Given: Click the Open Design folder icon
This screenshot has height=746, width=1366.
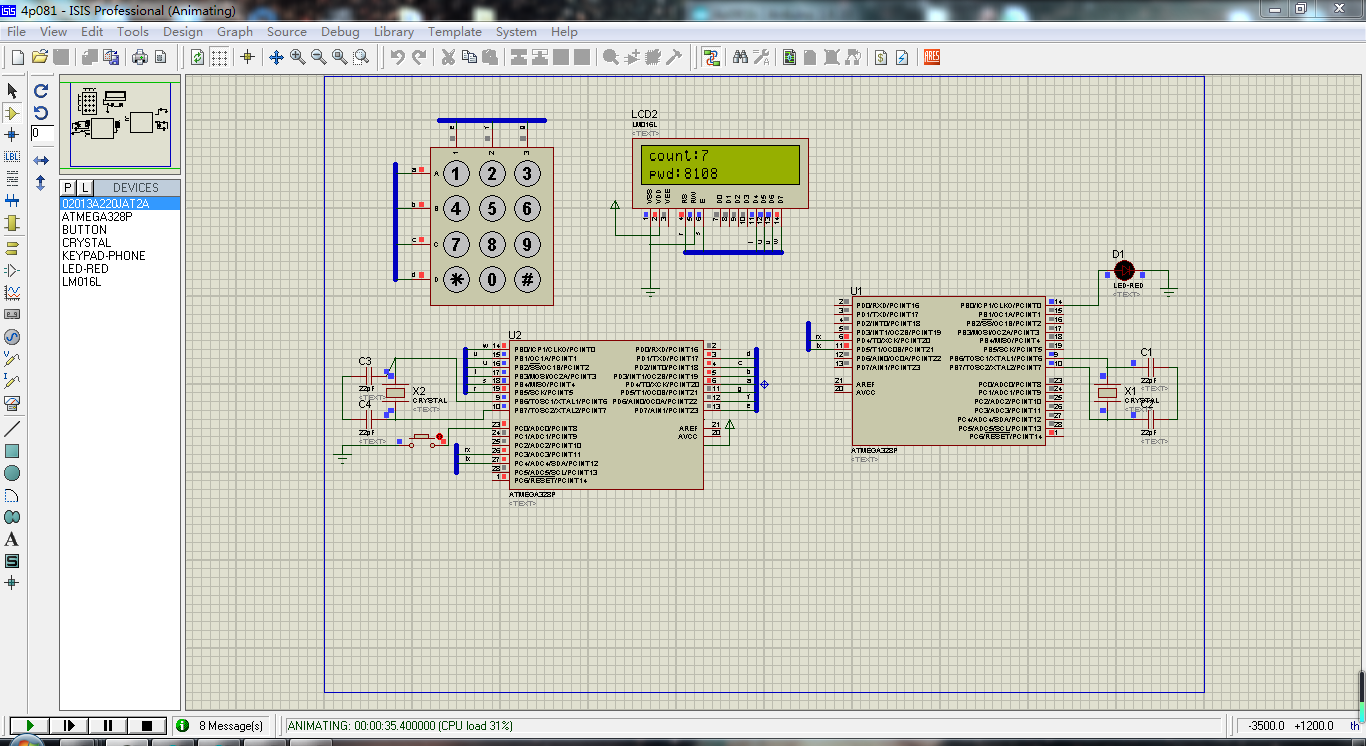Looking at the screenshot, I should click(40, 57).
